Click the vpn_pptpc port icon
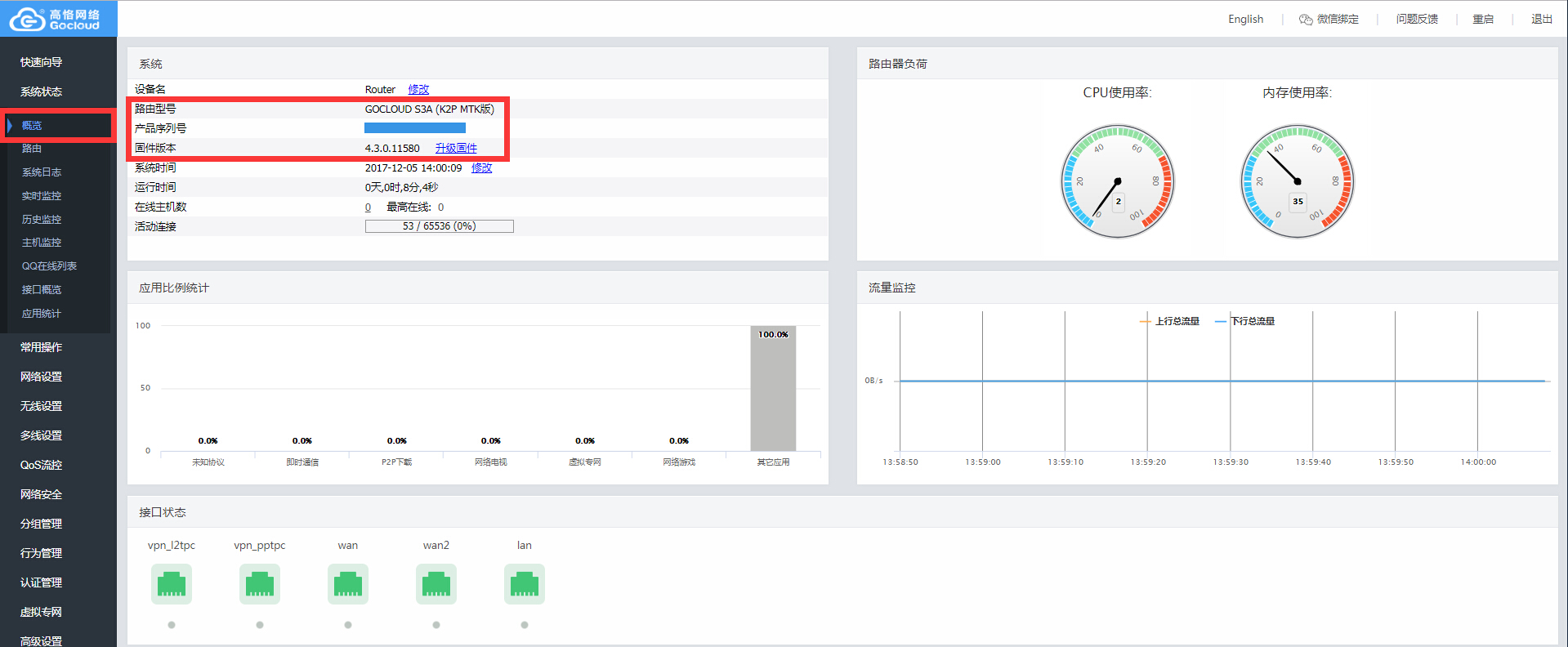This screenshot has height=647, width=1568. point(260,584)
